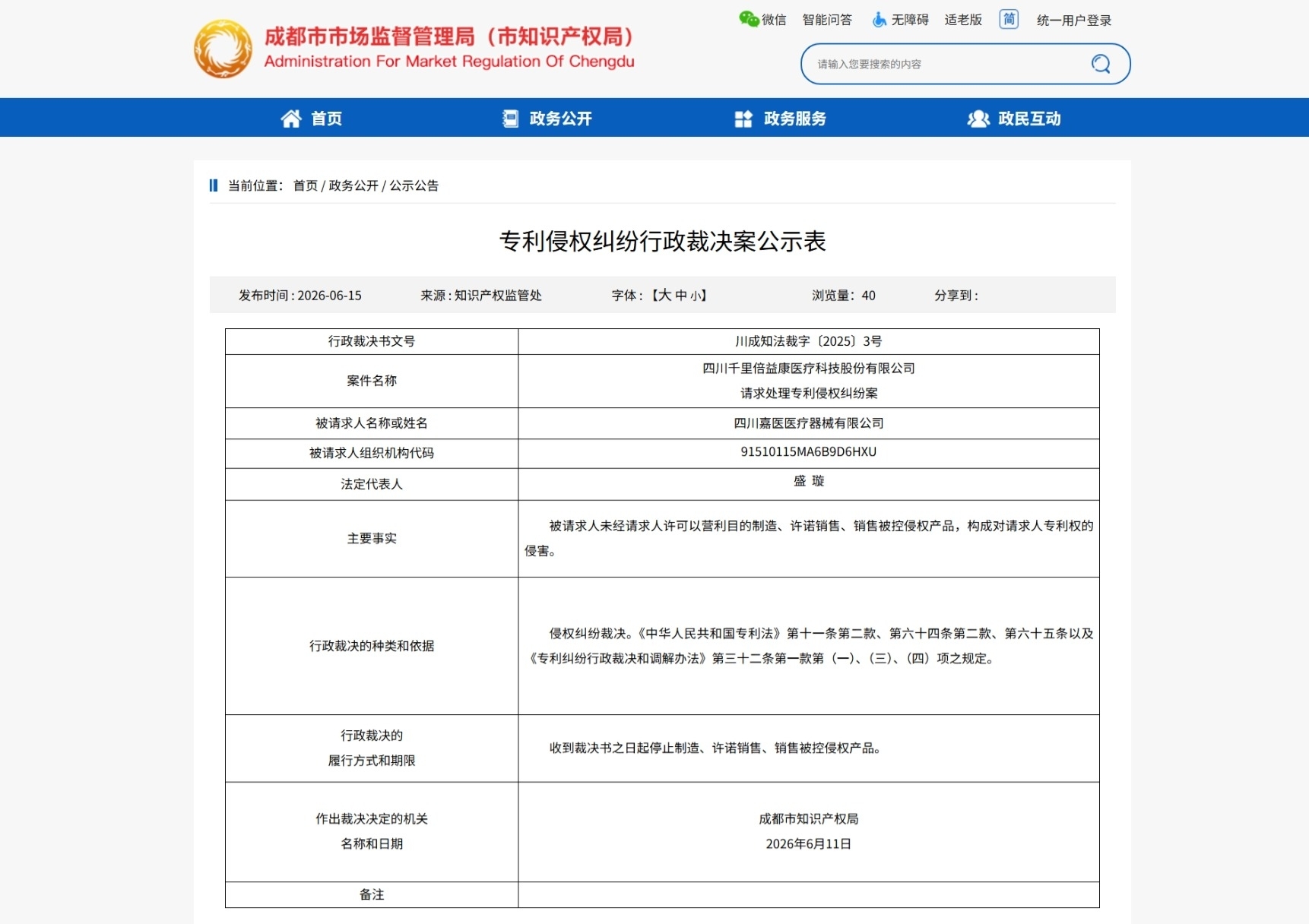The image size is (1309, 924).
Task: Click the Chengdu administration emblem logo
Action: coord(223,49)
